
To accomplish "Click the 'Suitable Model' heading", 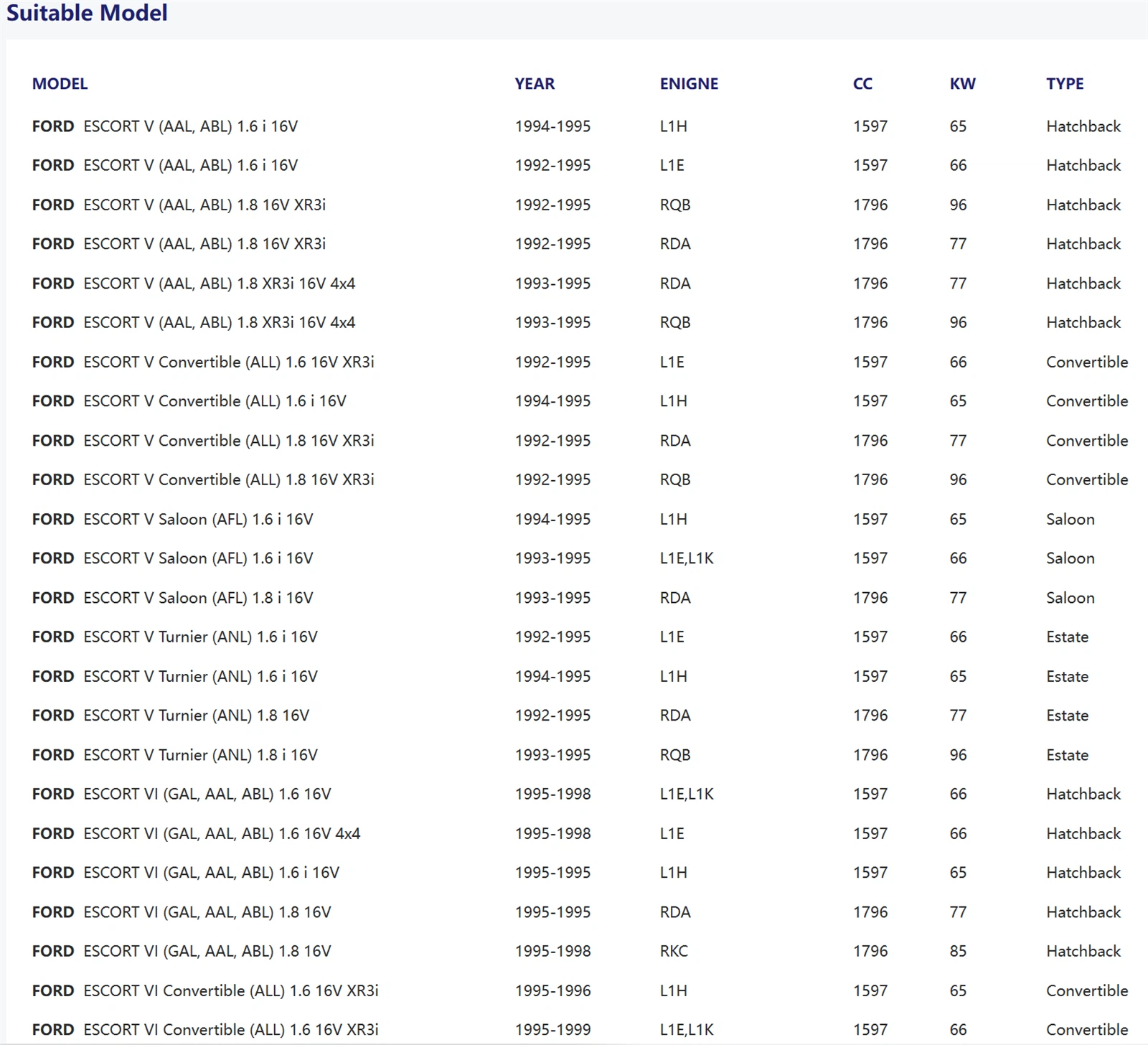I will tap(87, 13).
